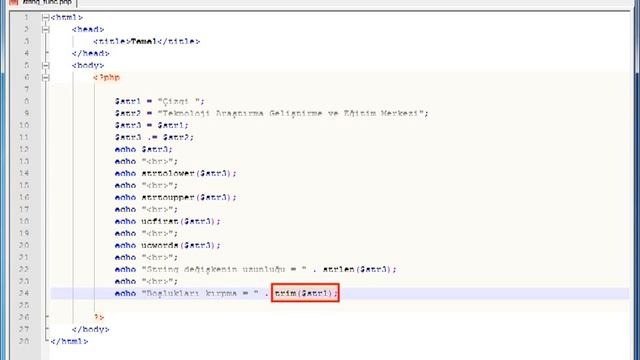Click line number 25 in the margin
This screenshot has width=640, height=360.
click(x=24, y=305)
